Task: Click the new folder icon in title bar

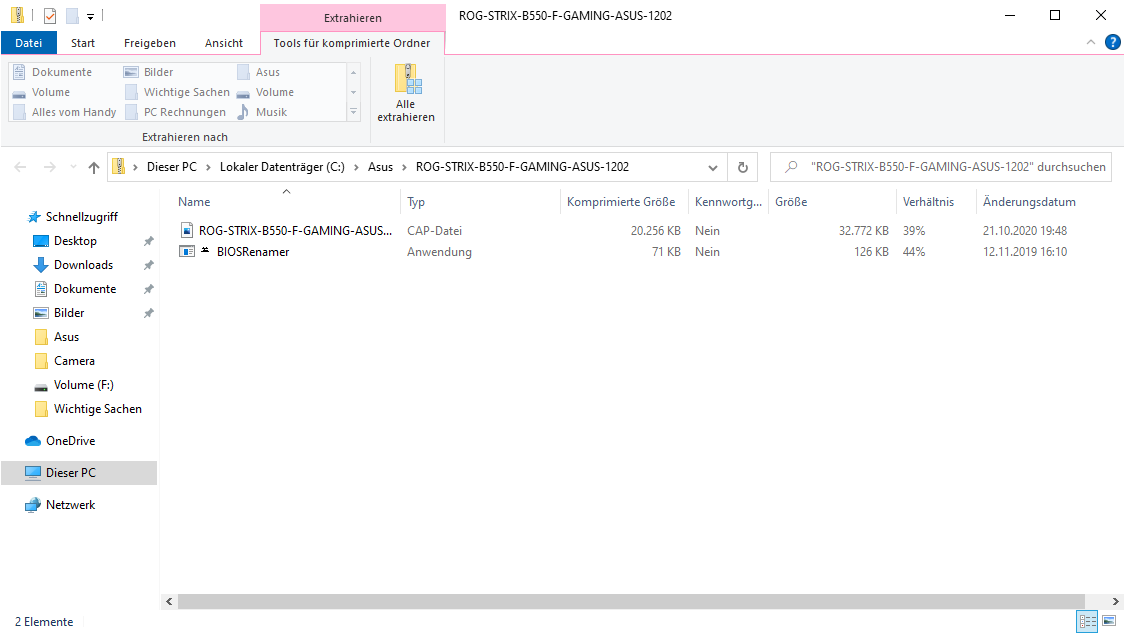Action: click(x=72, y=16)
